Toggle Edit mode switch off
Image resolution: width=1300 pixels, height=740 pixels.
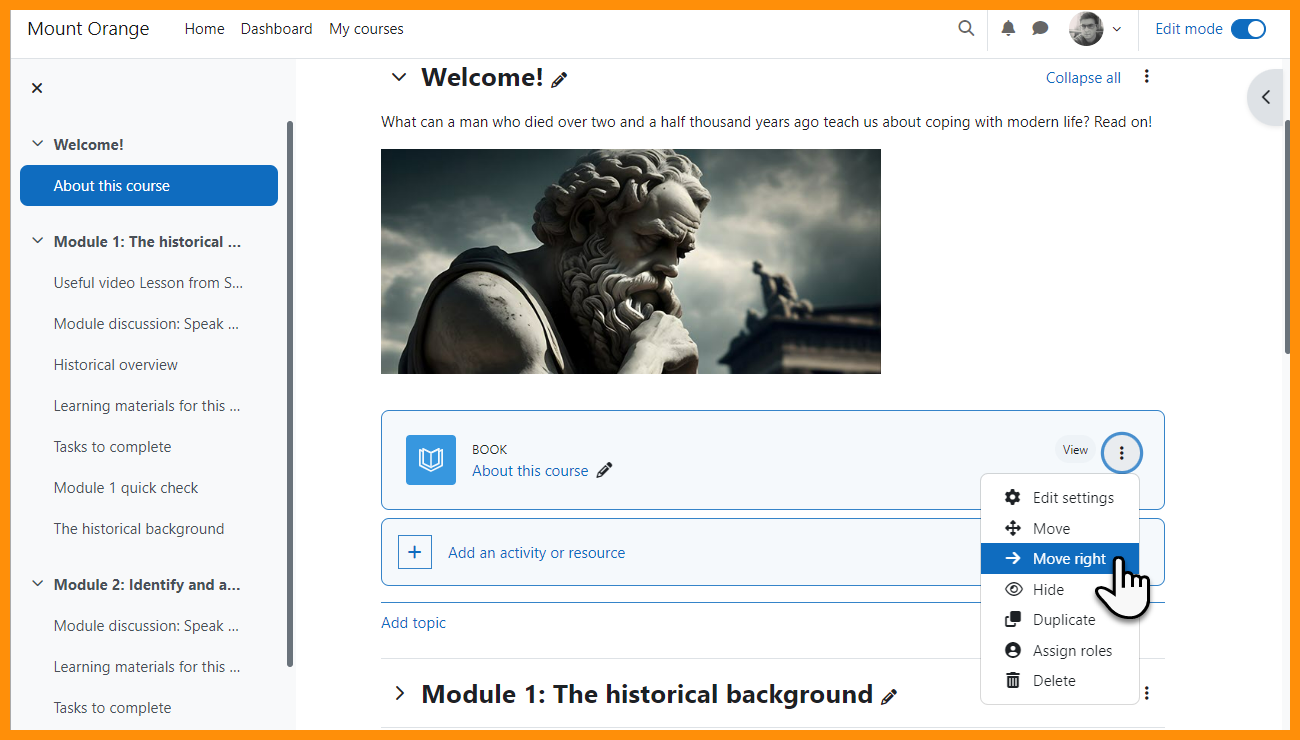click(1247, 29)
